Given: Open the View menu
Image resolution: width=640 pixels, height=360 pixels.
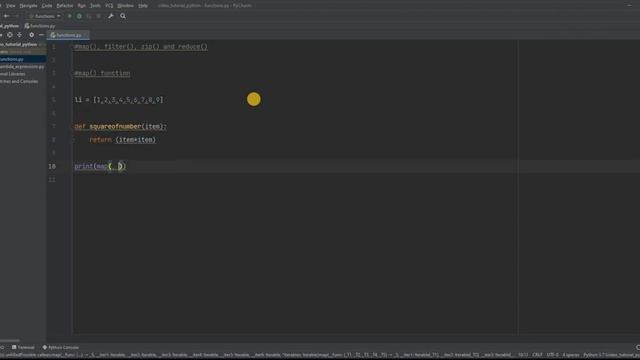Looking at the screenshot, I should point(11,6).
